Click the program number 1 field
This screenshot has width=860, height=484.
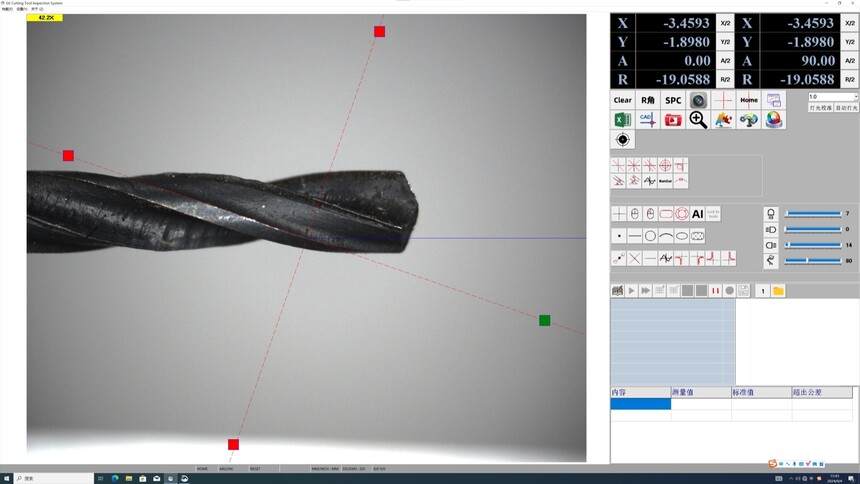[x=762, y=291]
